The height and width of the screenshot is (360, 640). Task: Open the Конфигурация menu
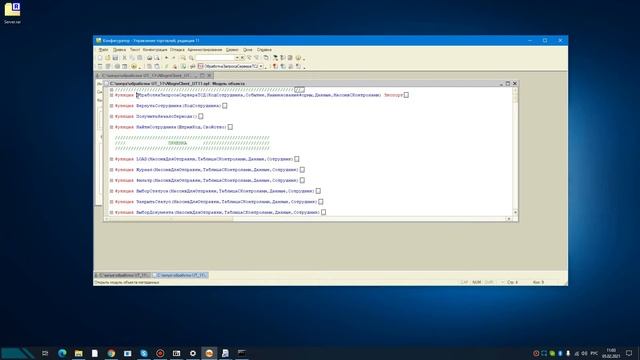point(155,50)
